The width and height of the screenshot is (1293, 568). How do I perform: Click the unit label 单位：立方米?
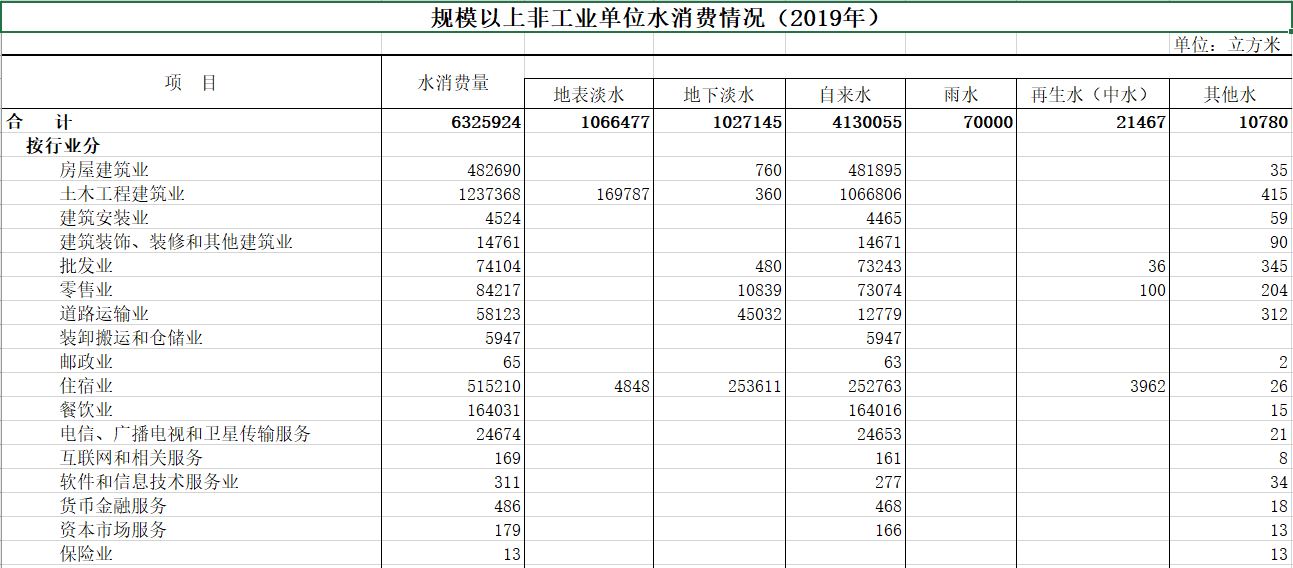pos(1229,44)
